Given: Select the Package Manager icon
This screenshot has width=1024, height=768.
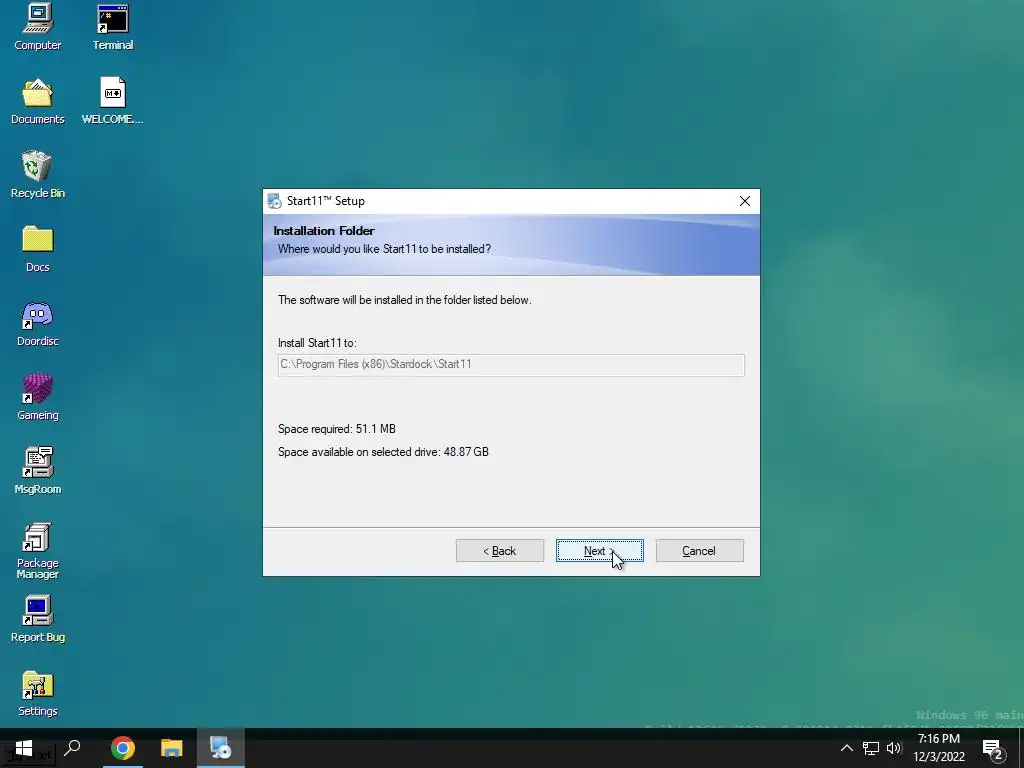Looking at the screenshot, I should point(38,551).
